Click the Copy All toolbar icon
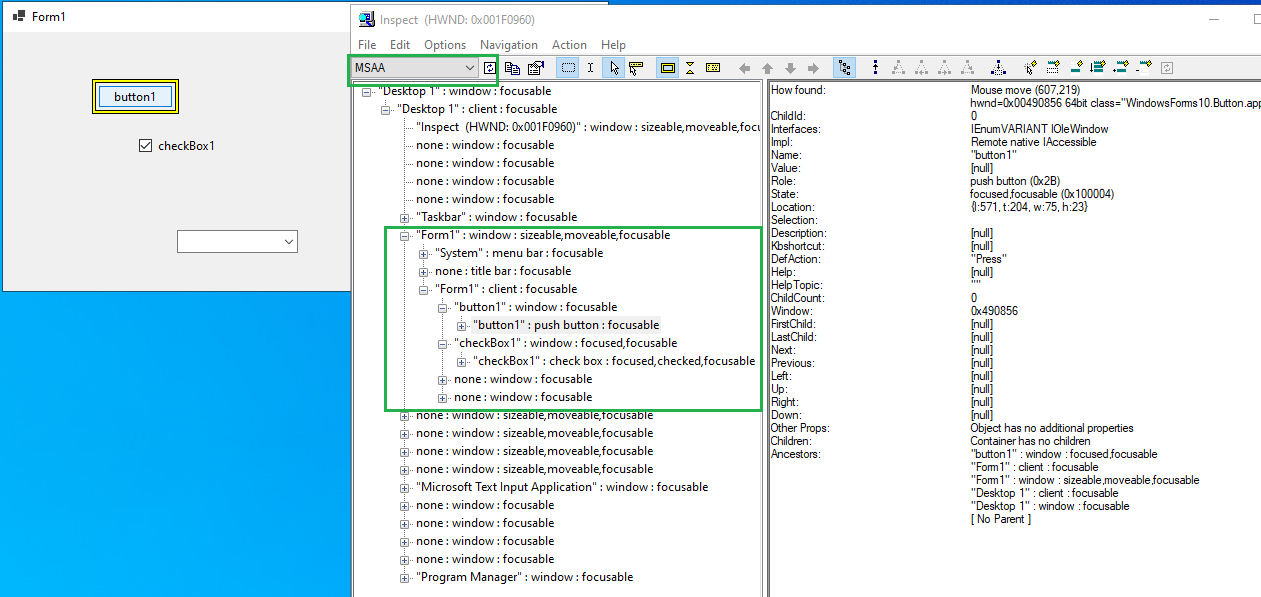Screen dimensions: 1261x597 click(x=512, y=67)
